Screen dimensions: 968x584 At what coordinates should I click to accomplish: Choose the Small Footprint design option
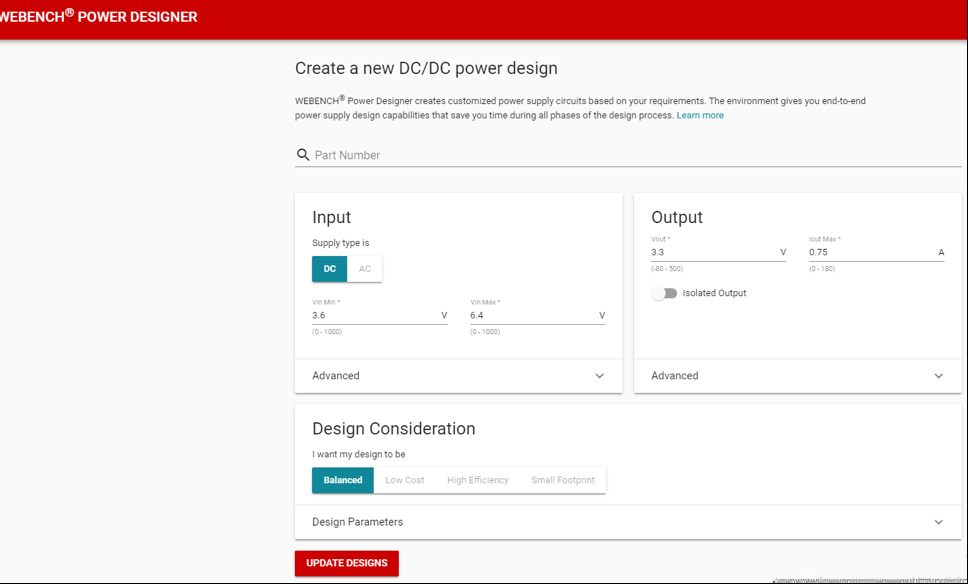[563, 480]
